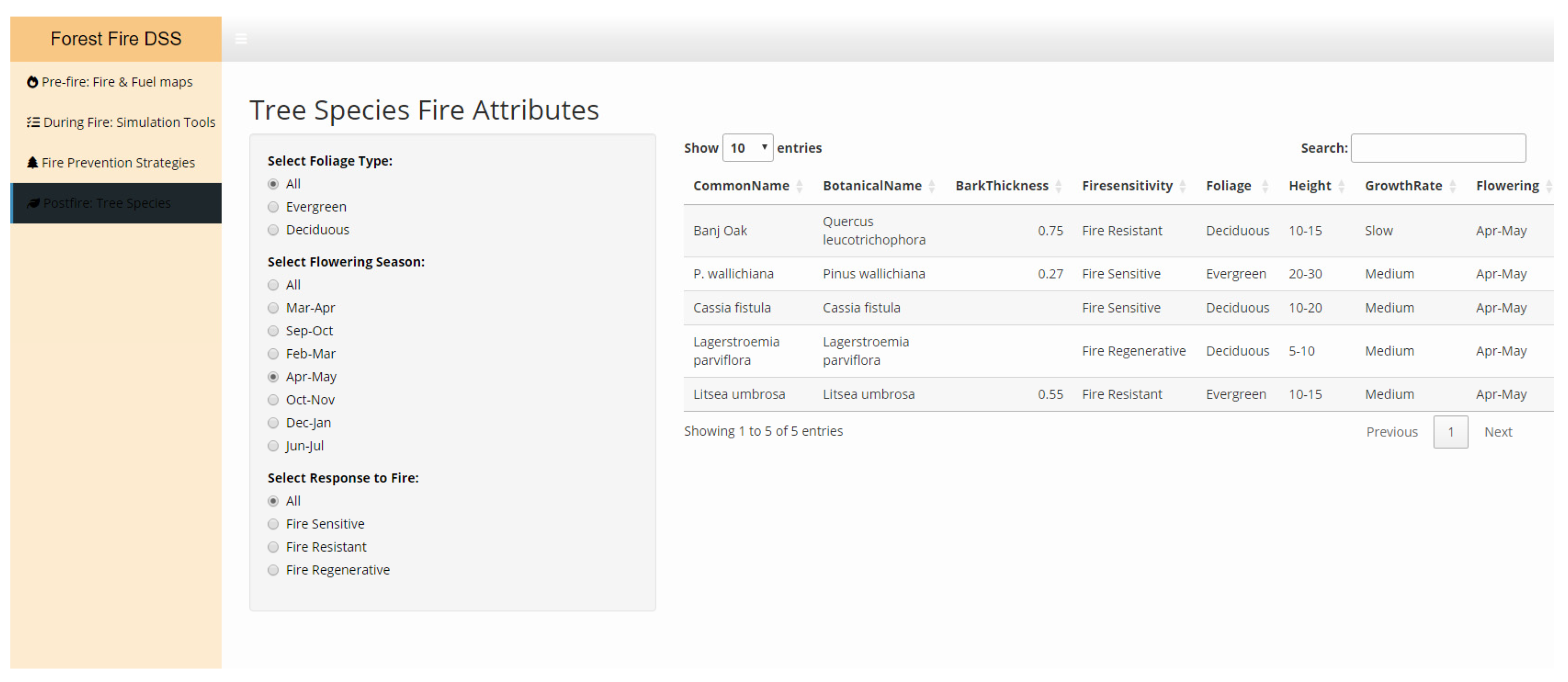1568x682 pixels.
Task: Click the tree icon for Fire Prevention
Action: (32, 162)
